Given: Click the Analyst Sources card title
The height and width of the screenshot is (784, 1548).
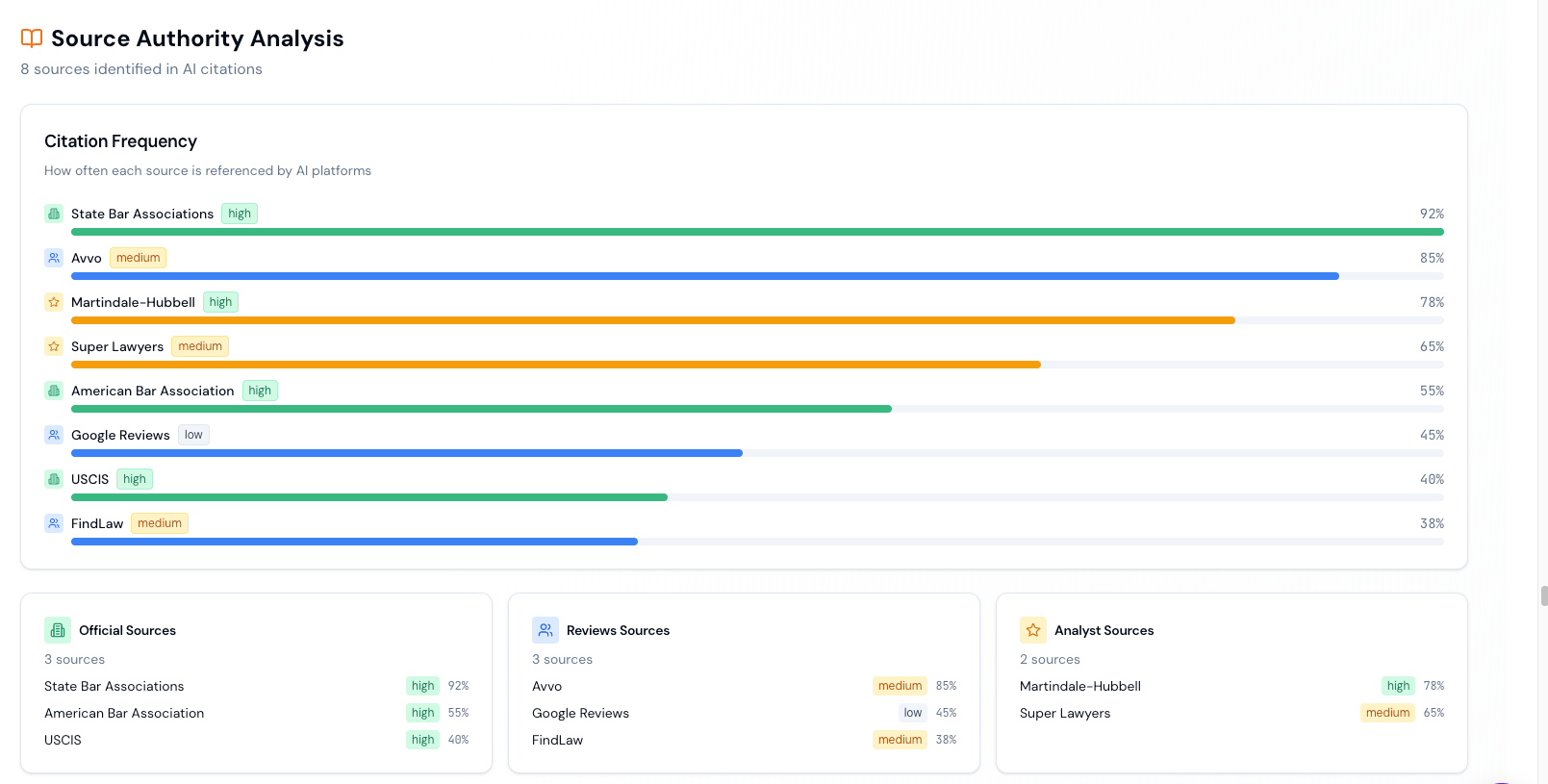Looking at the screenshot, I should pos(1104,630).
